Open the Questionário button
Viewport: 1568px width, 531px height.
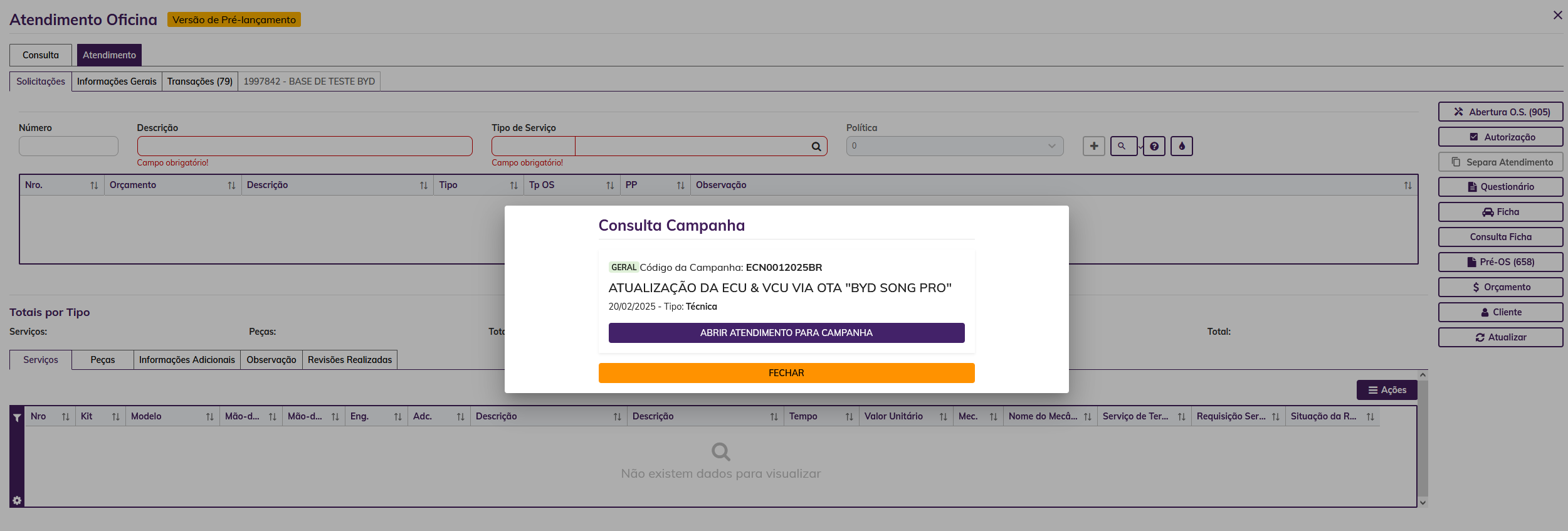[1500, 187]
